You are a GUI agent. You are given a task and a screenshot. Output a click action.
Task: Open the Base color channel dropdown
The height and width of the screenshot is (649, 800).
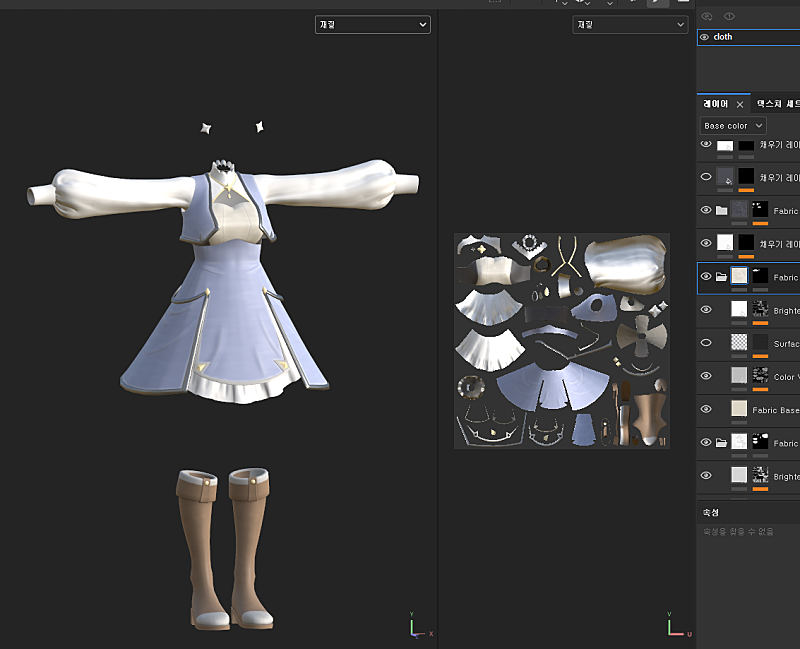point(732,126)
